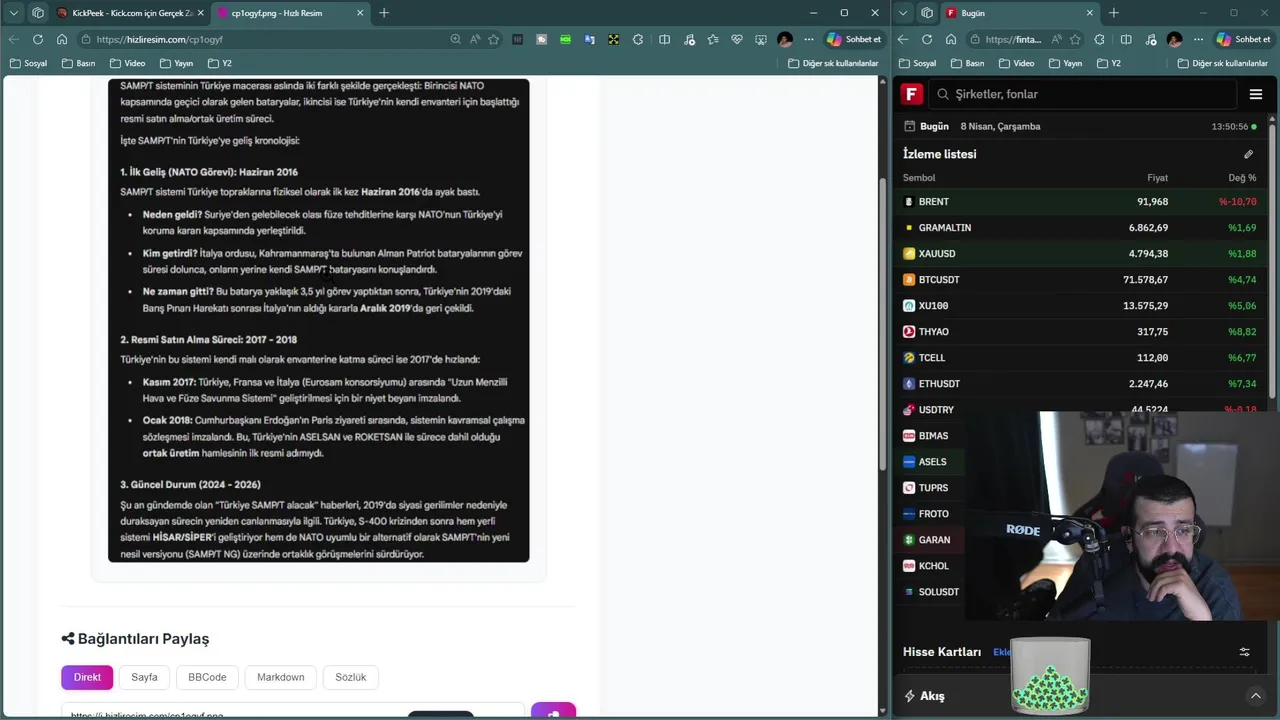Click back arrow in right browser window

(x=903, y=39)
